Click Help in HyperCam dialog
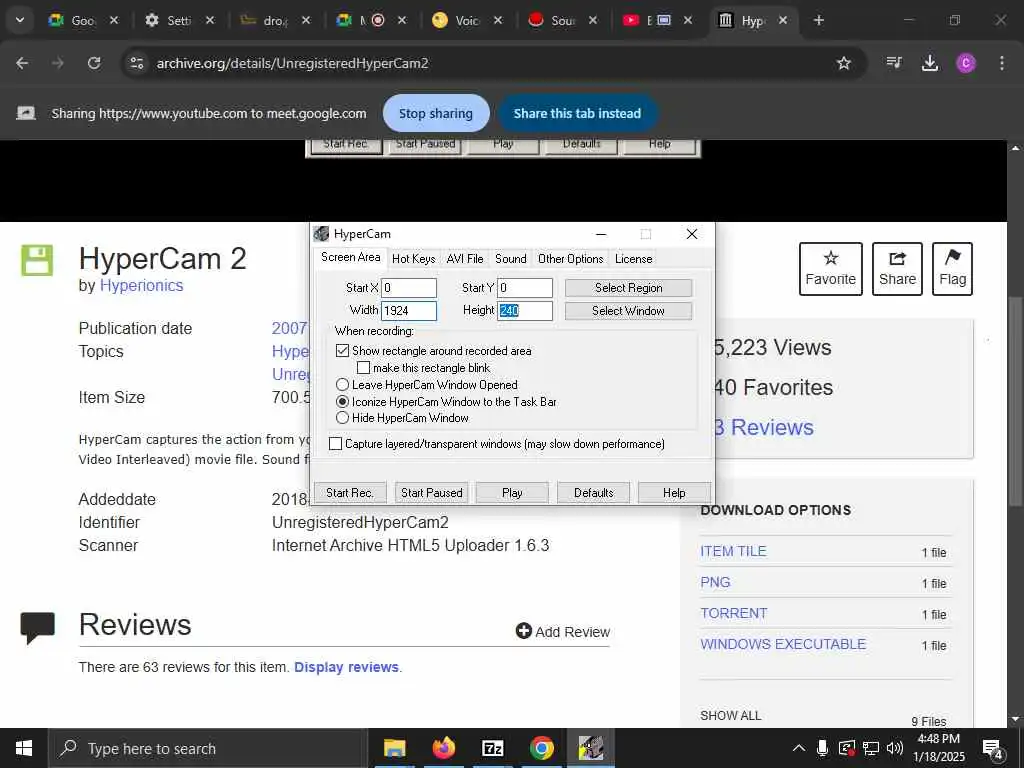 point(674,492)
